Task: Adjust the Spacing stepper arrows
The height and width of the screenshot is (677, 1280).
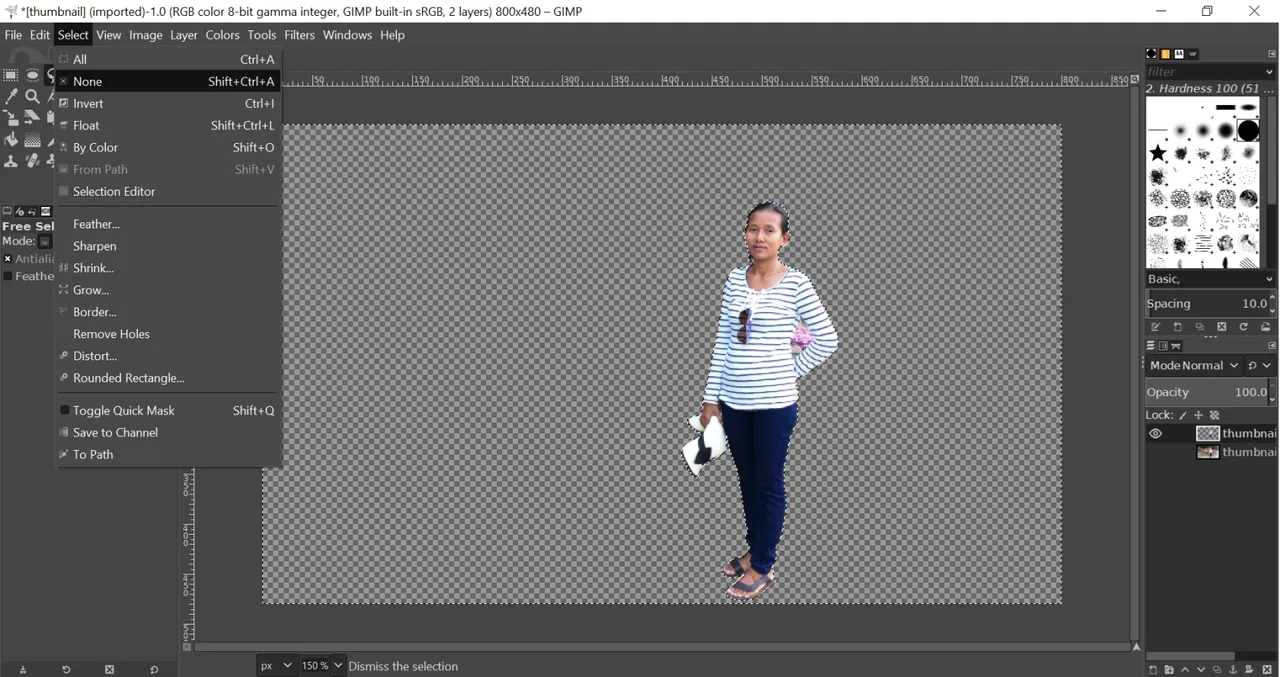Action: click(1272, 304)
